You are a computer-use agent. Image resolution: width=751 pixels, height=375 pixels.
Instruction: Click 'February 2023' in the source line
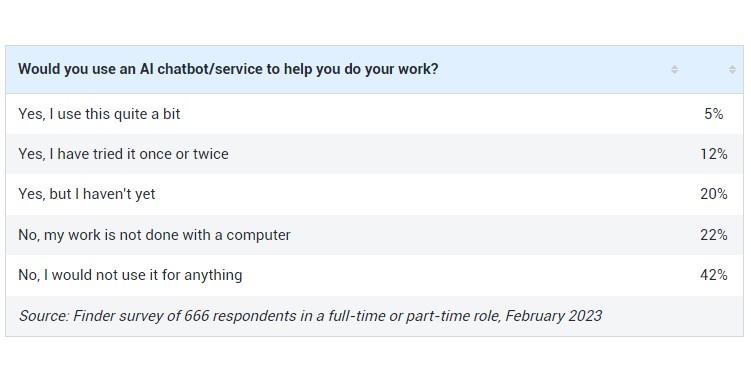pos(554,316)
